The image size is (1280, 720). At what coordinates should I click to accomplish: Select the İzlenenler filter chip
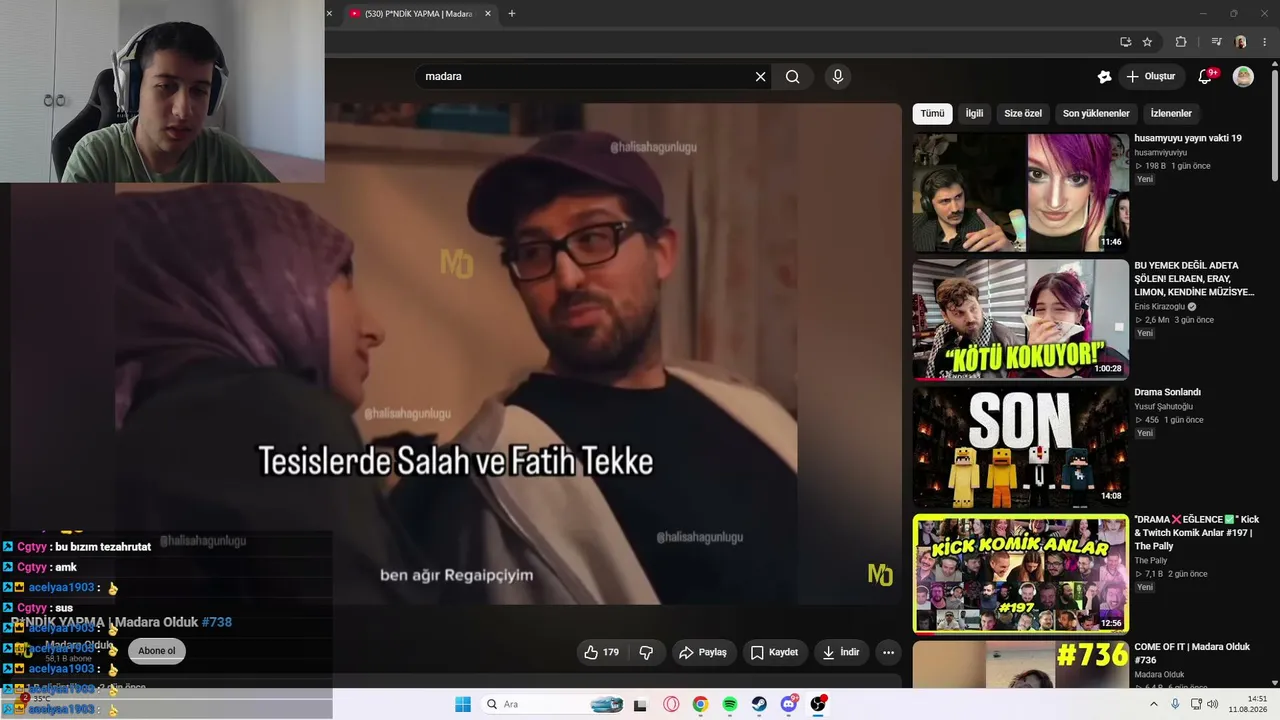point(1171,114)
